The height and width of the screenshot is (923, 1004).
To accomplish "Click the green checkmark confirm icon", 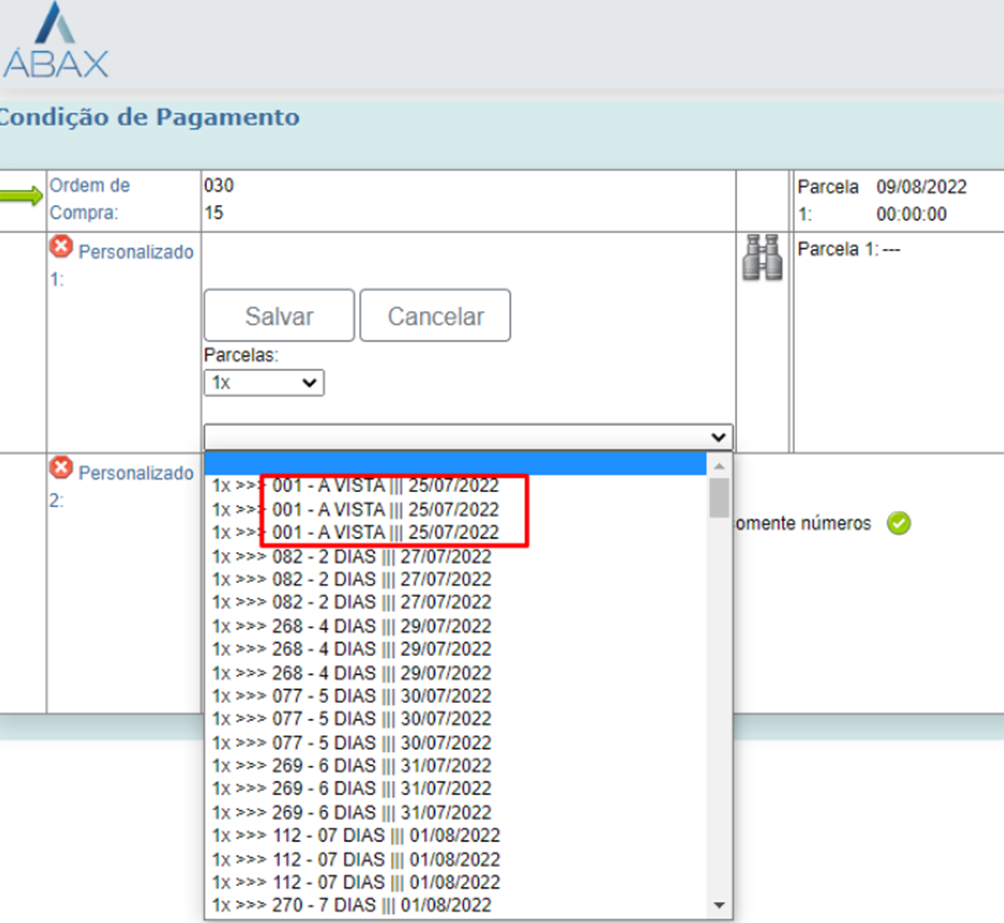I will [x=898, y=523].
